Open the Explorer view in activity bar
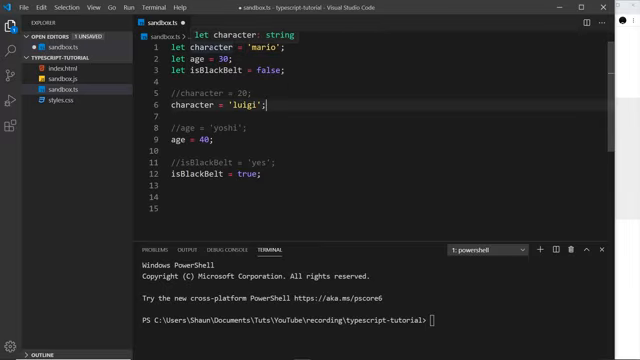This screenshot has width=640, height=360. point(10,27)
